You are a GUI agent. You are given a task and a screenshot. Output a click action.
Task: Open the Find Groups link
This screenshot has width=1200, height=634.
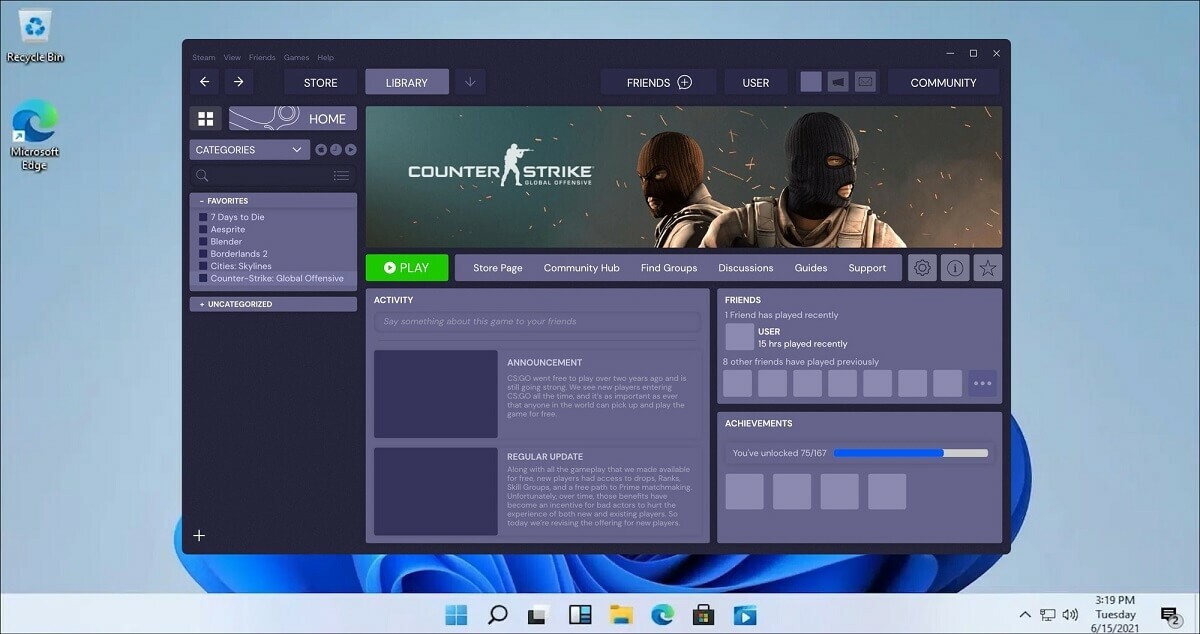tap(669, 268)
